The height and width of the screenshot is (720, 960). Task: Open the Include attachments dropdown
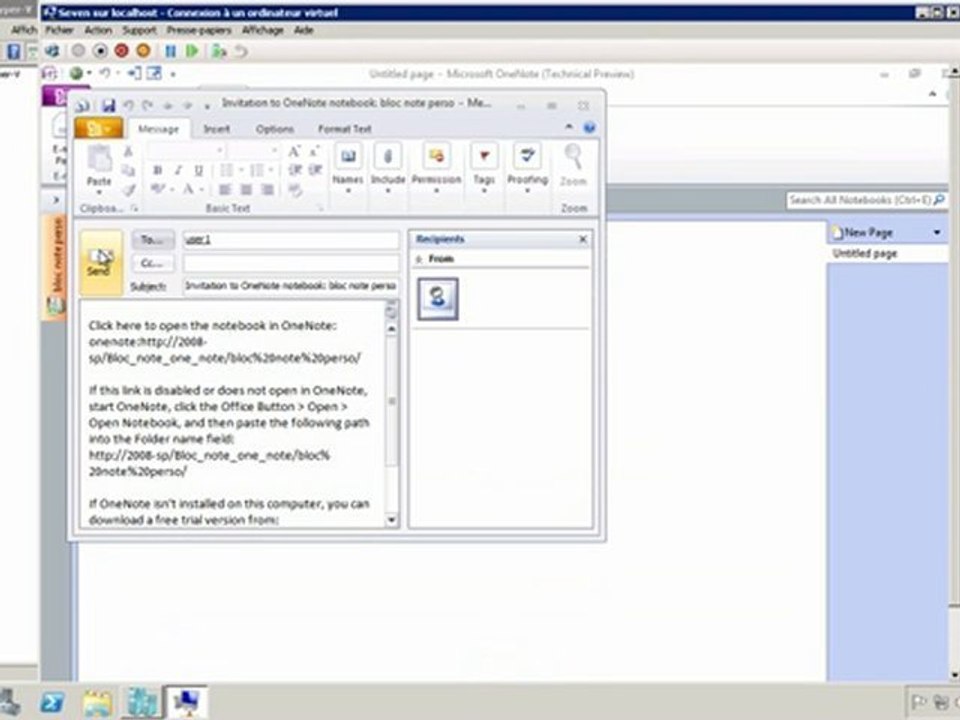click(388, 169)
